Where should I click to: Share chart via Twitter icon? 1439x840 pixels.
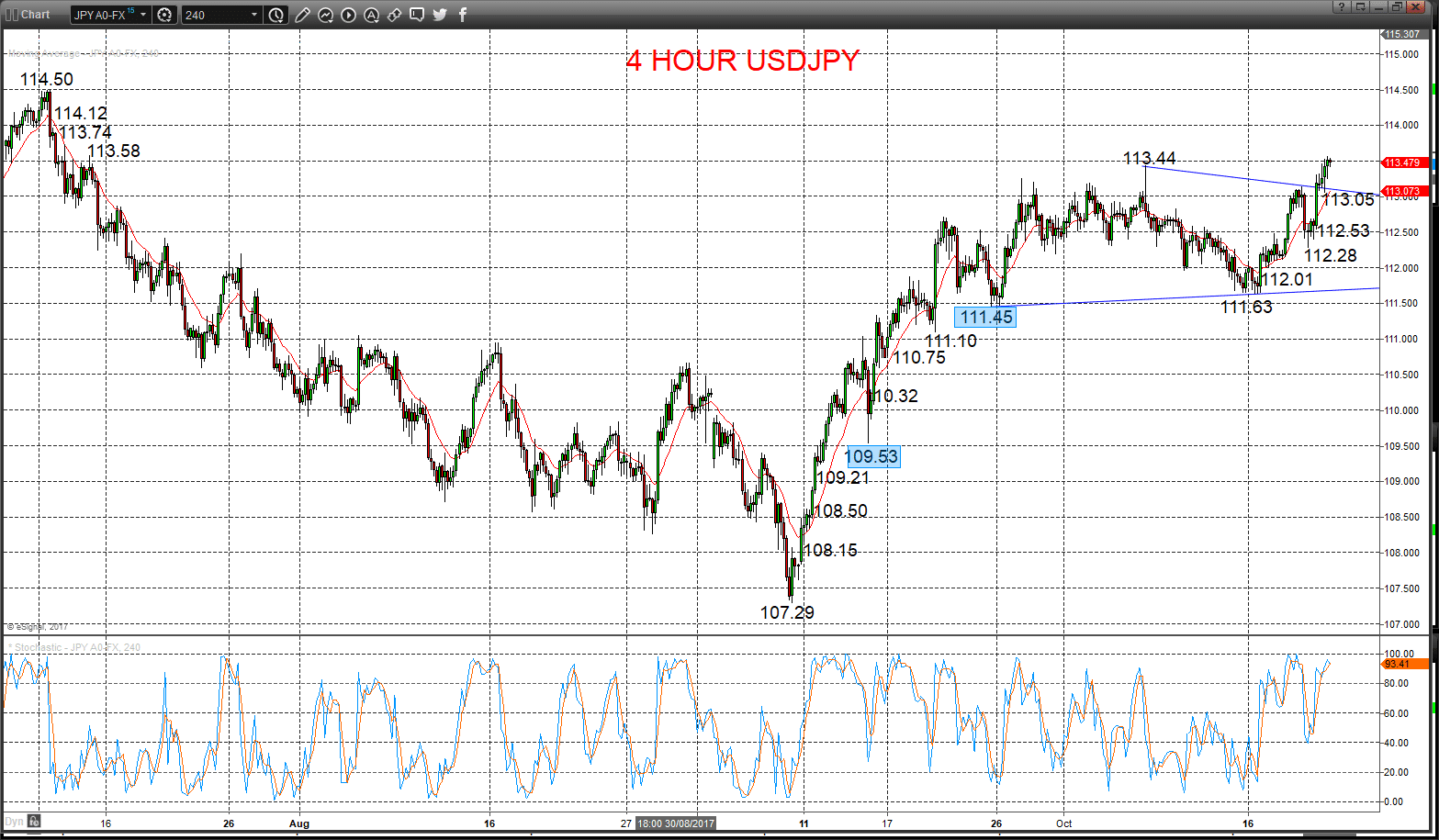pyautogui.click(x=440, y=15)
